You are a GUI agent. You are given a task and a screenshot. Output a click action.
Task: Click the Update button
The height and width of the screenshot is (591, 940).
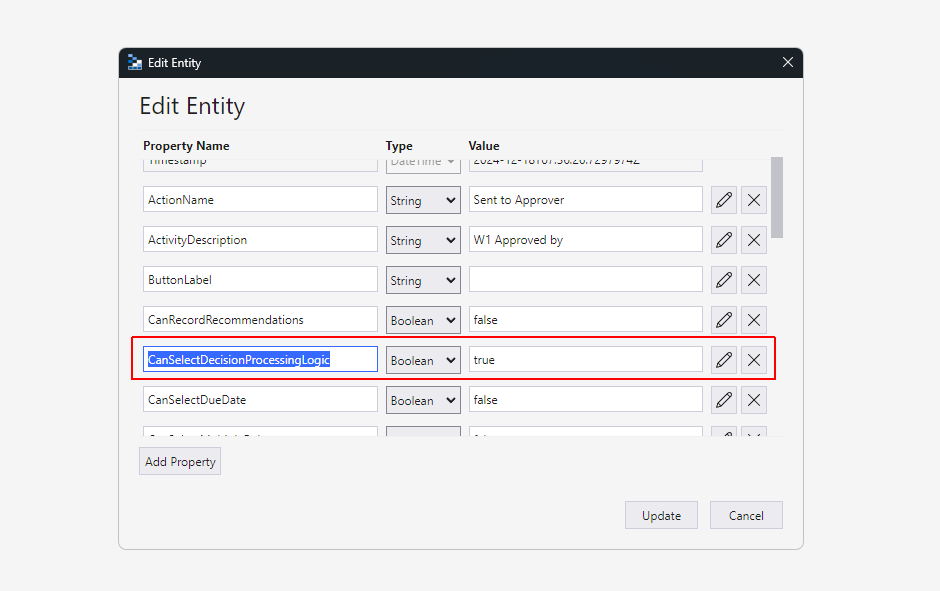[661, 516]
